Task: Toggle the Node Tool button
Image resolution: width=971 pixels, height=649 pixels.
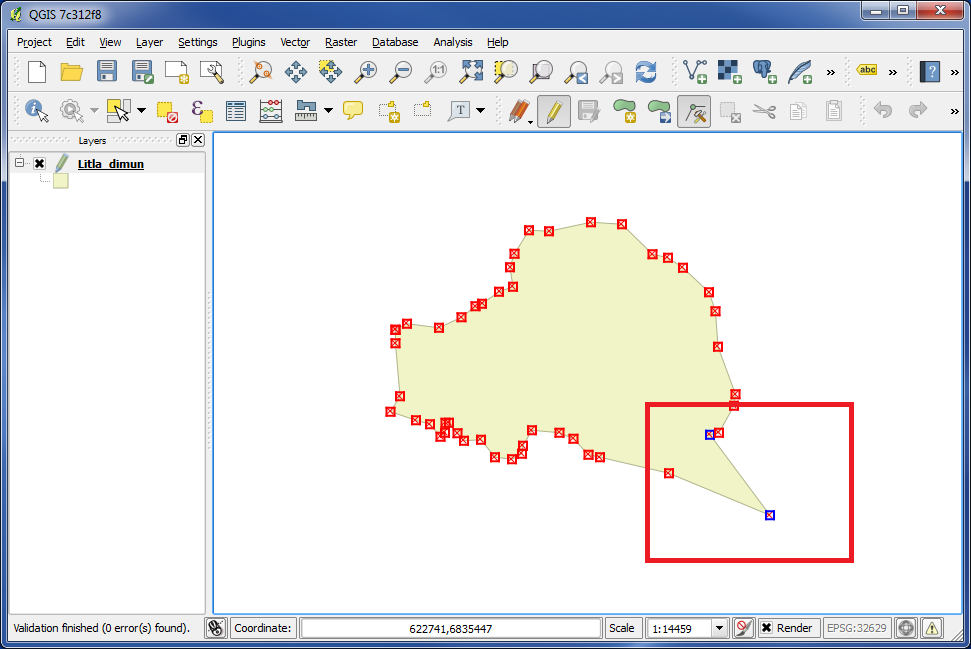Action: 694,111
